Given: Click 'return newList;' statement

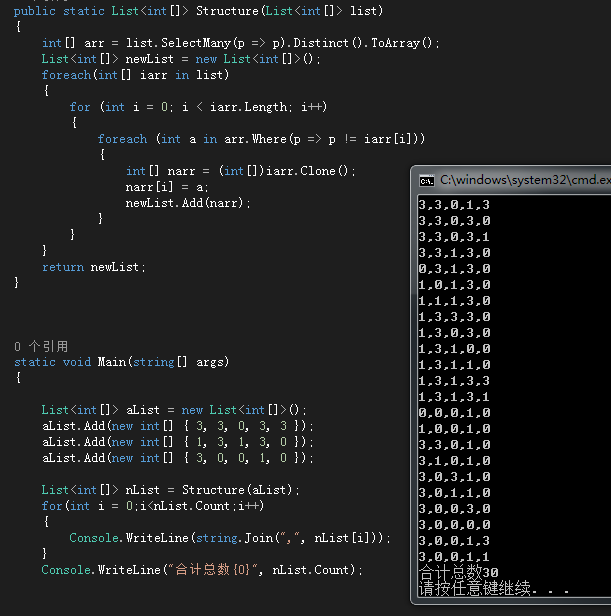Looking at the screenshot, I should point(94,267).
